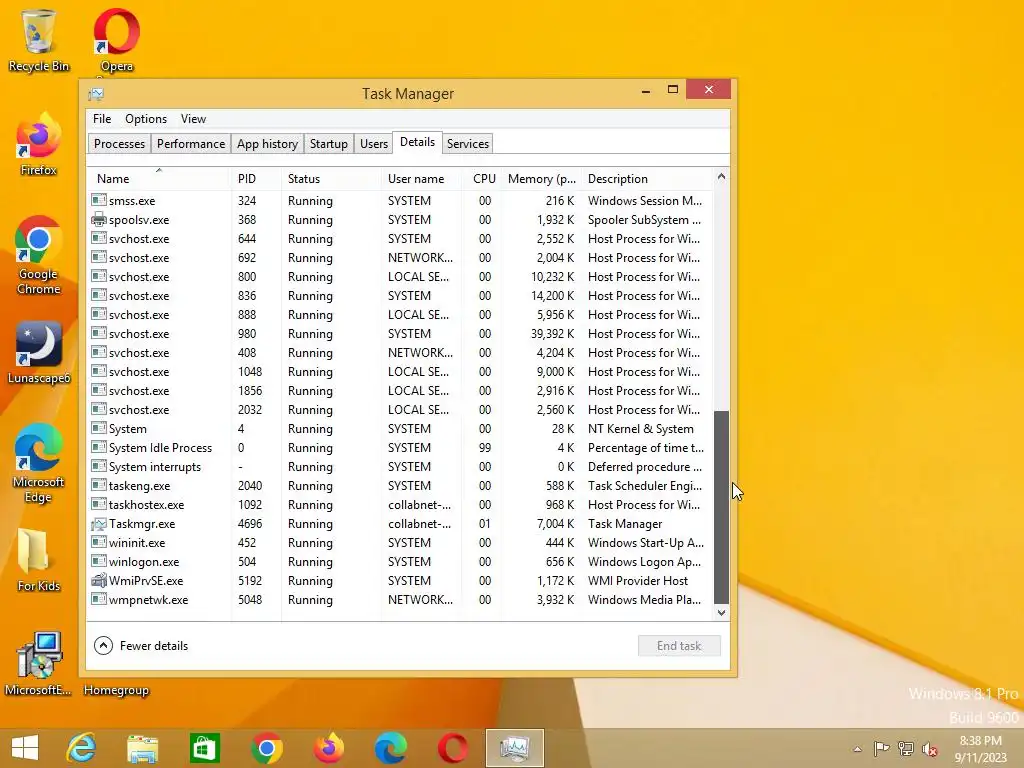The width and height of the screenshot is (1024, 768).
Task: Select the wmpnetwk.exe process row
Action: [x=400, y=600]
